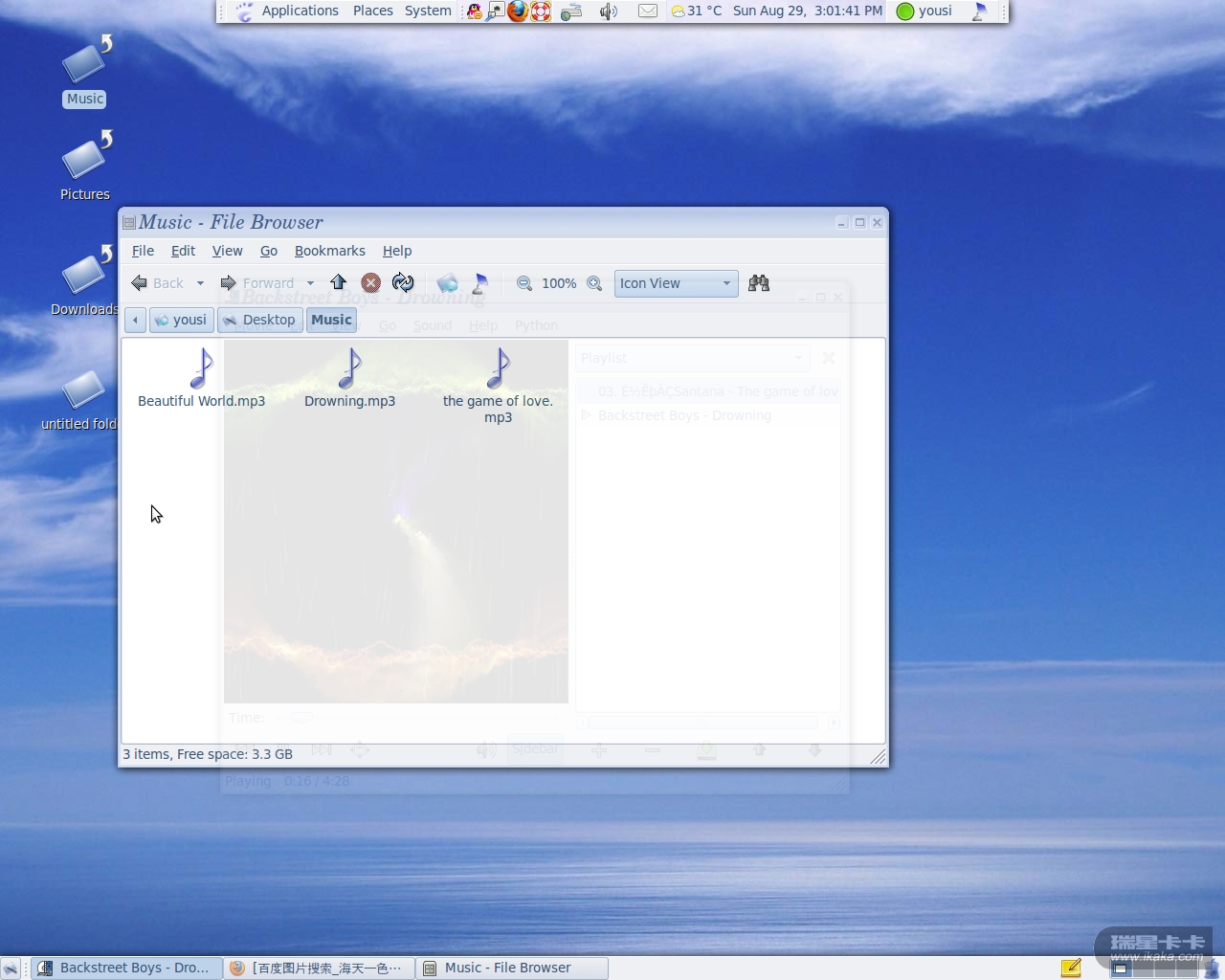Open the Go menu
The width and height of the screenshot is (1225, 980).
[x=269, y=251]
